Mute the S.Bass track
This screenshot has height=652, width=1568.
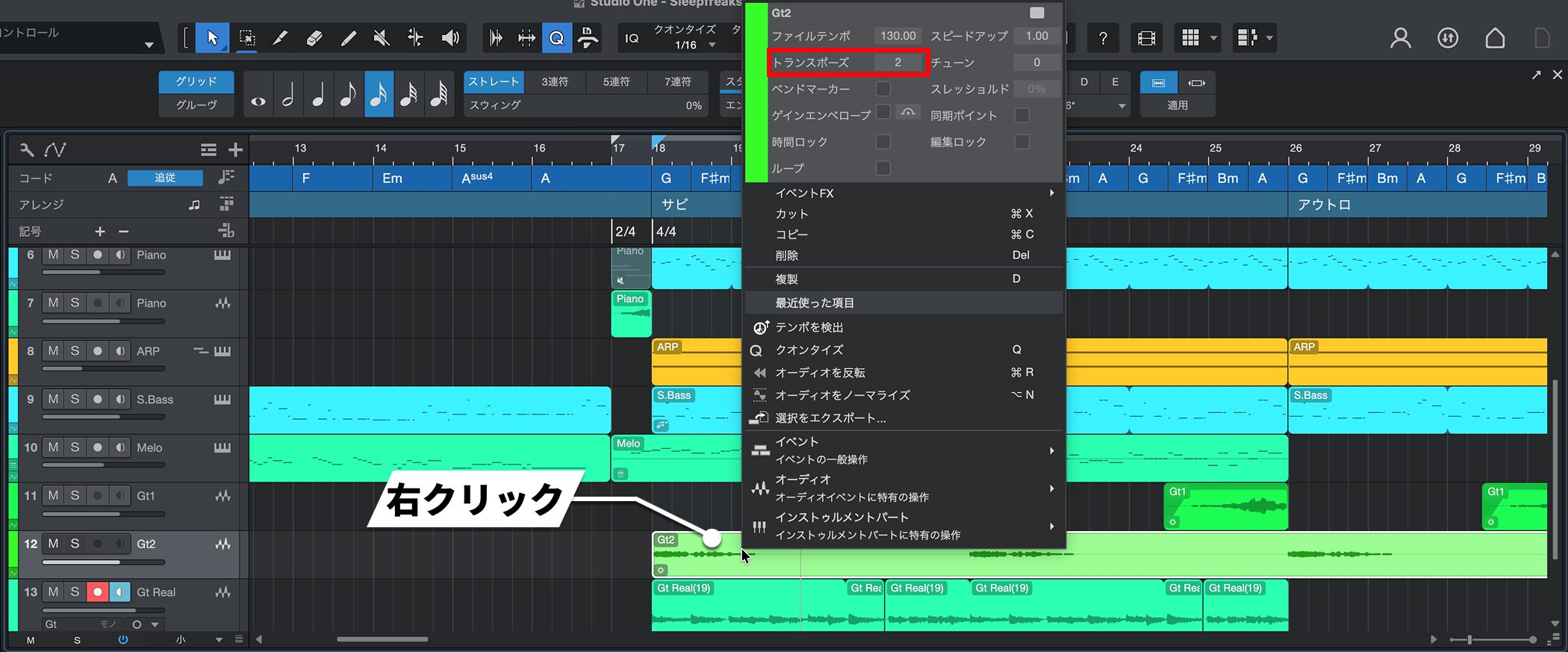[53, 400]
